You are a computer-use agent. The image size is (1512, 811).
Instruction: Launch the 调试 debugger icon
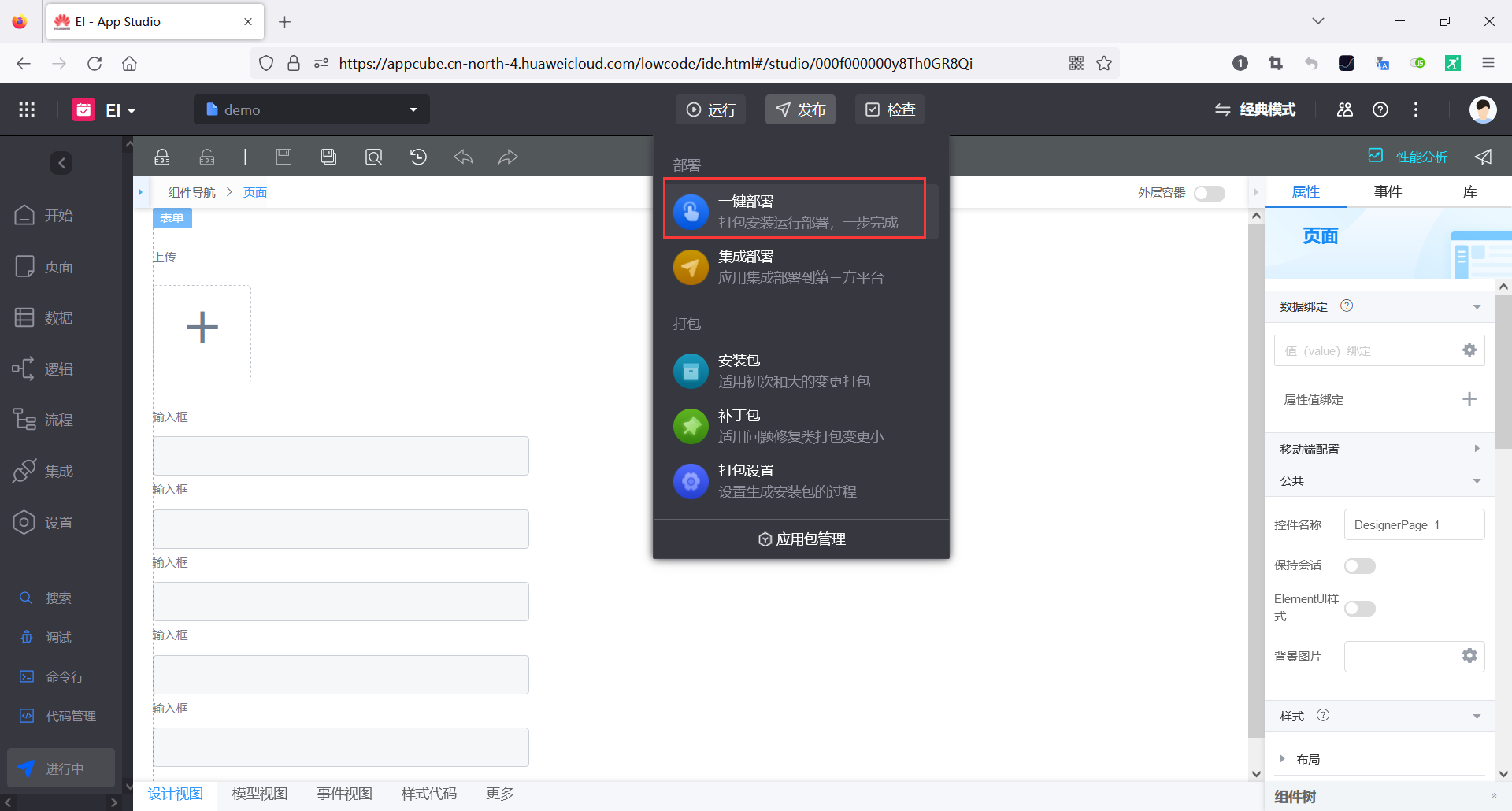click(47, 636)
